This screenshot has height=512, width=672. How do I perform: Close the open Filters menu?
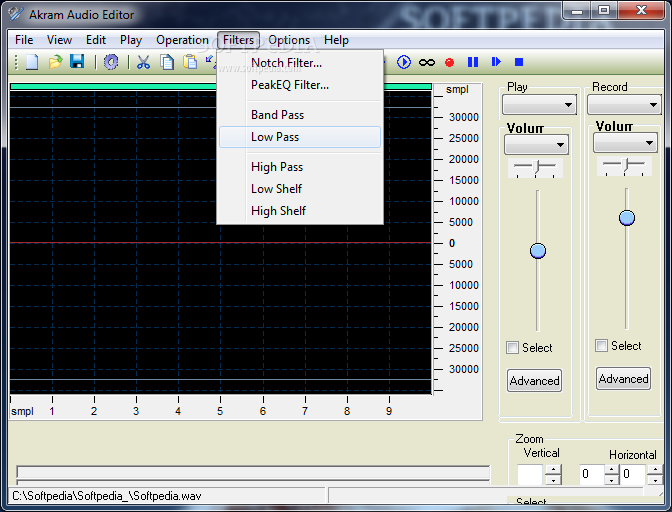(238, 40)
